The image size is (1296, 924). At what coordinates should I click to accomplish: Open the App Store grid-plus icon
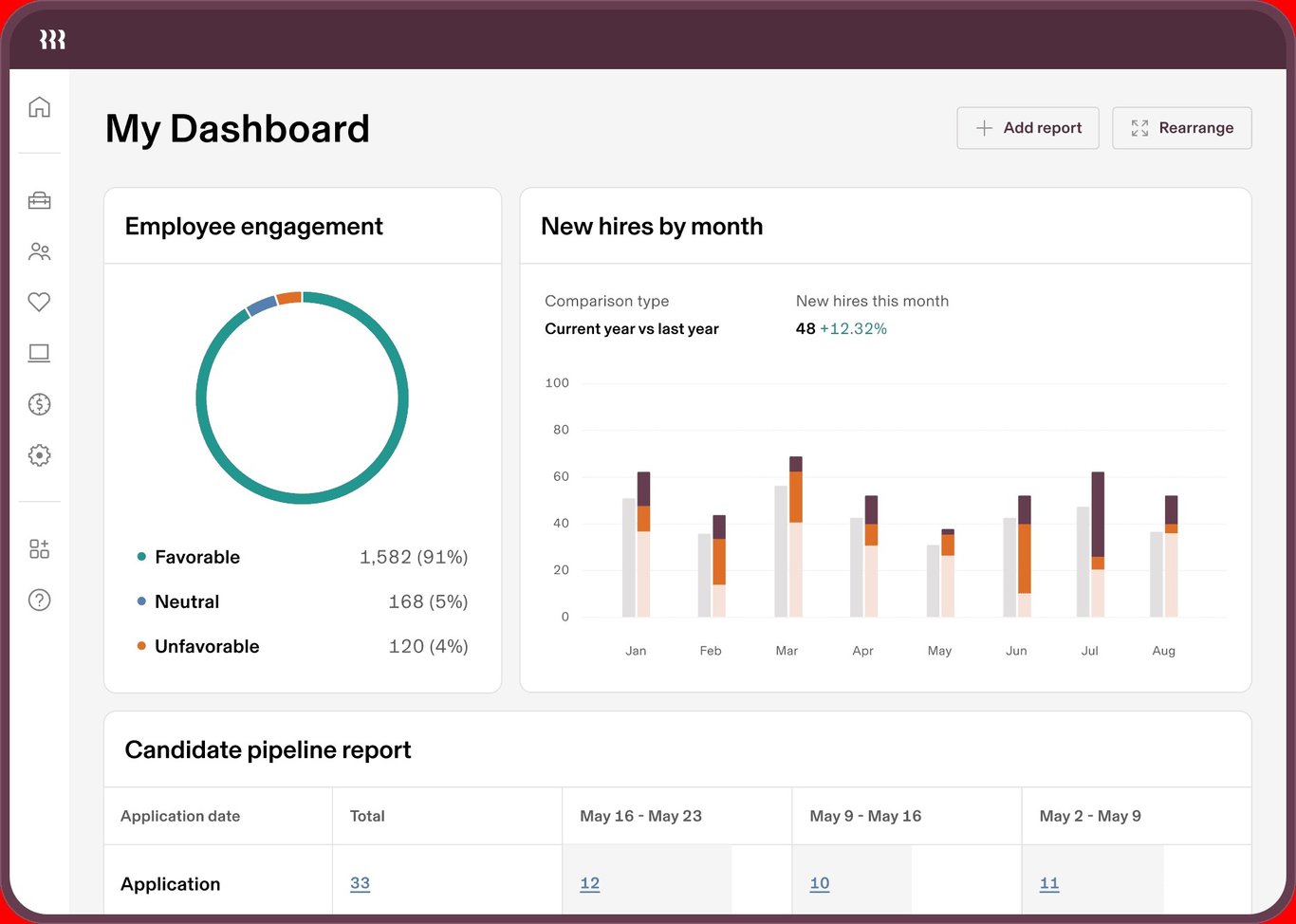(x=39, y=548)
